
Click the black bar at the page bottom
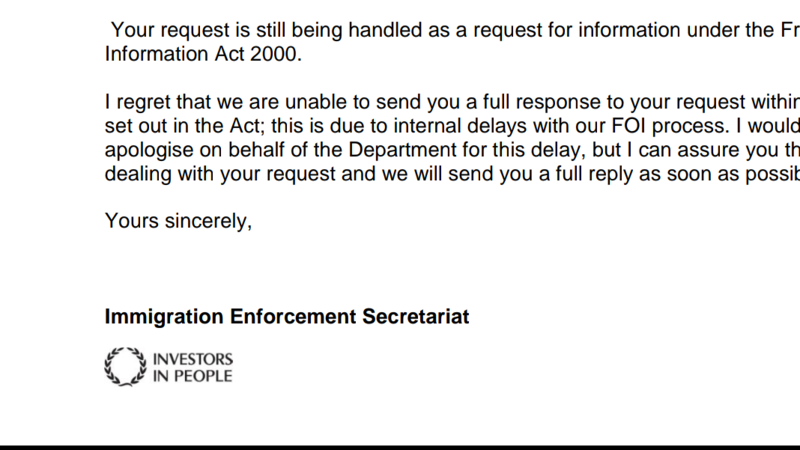pos(400,447)
